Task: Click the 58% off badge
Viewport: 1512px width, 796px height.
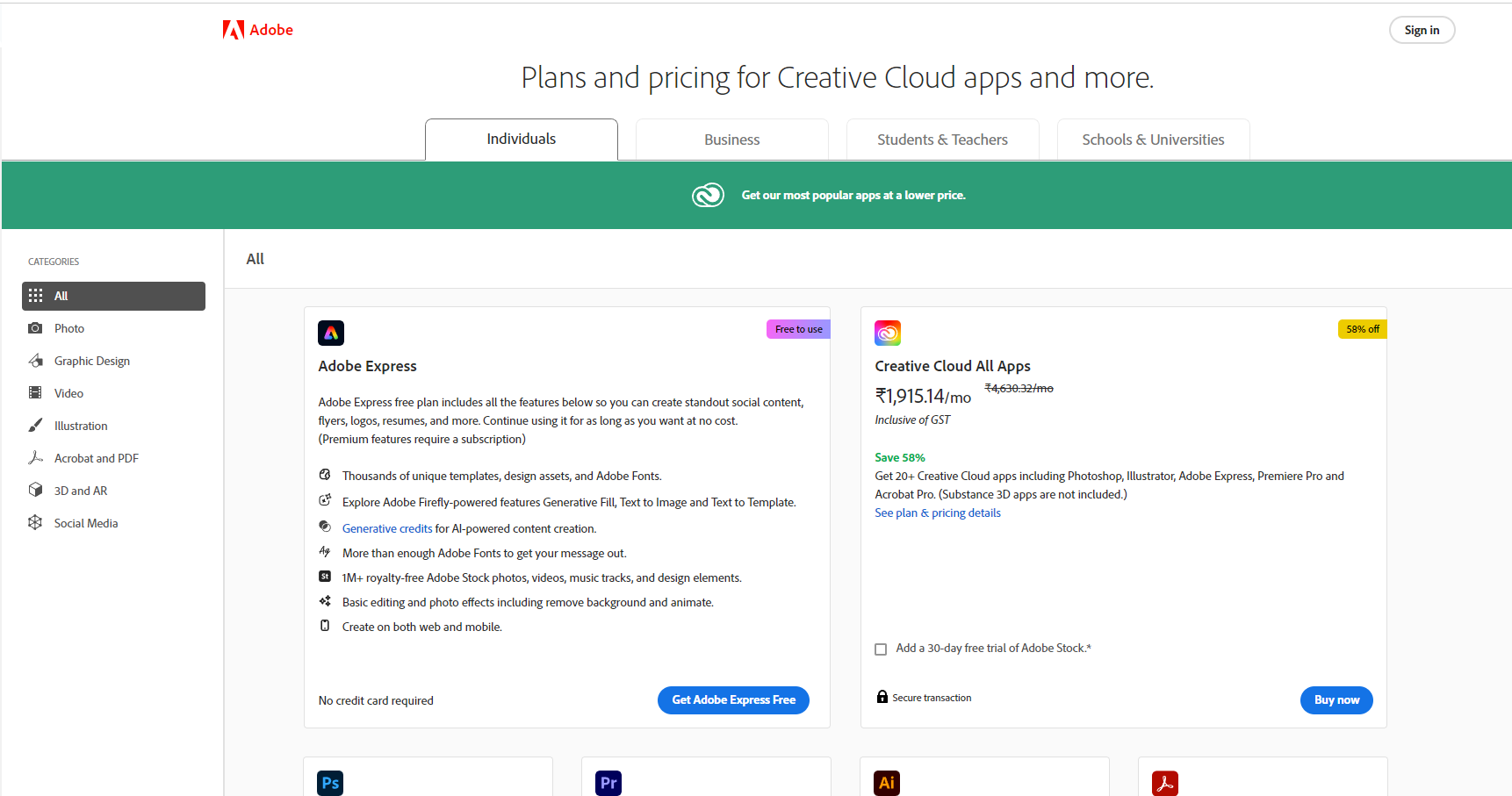Action: [1362, 329]
